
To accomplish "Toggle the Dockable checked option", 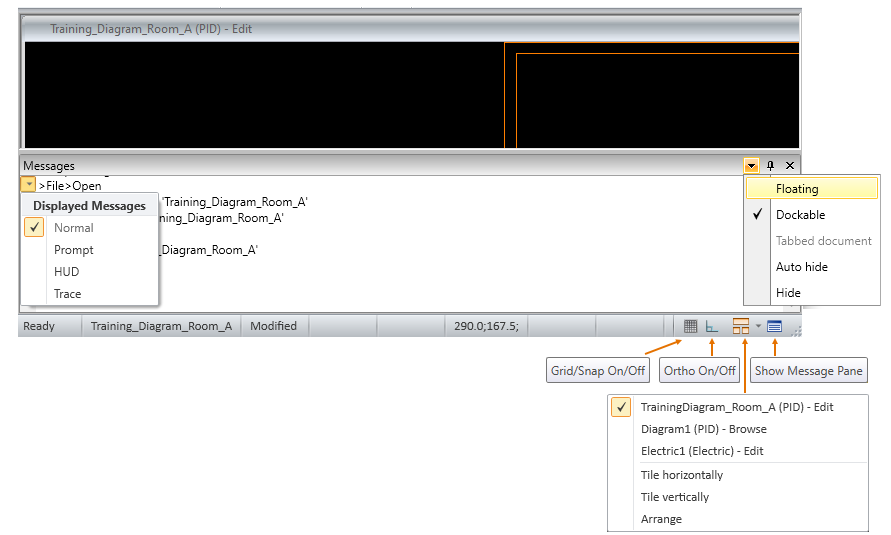I will point(800,215).
